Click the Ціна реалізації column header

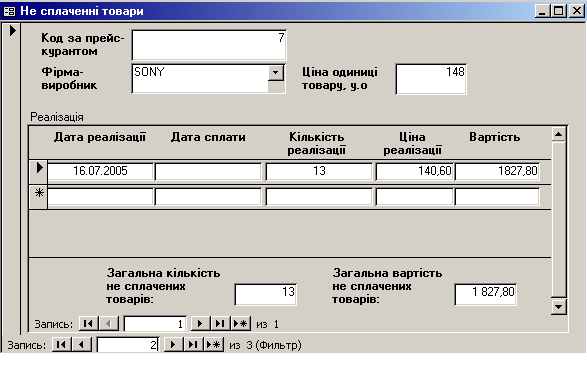413,143
